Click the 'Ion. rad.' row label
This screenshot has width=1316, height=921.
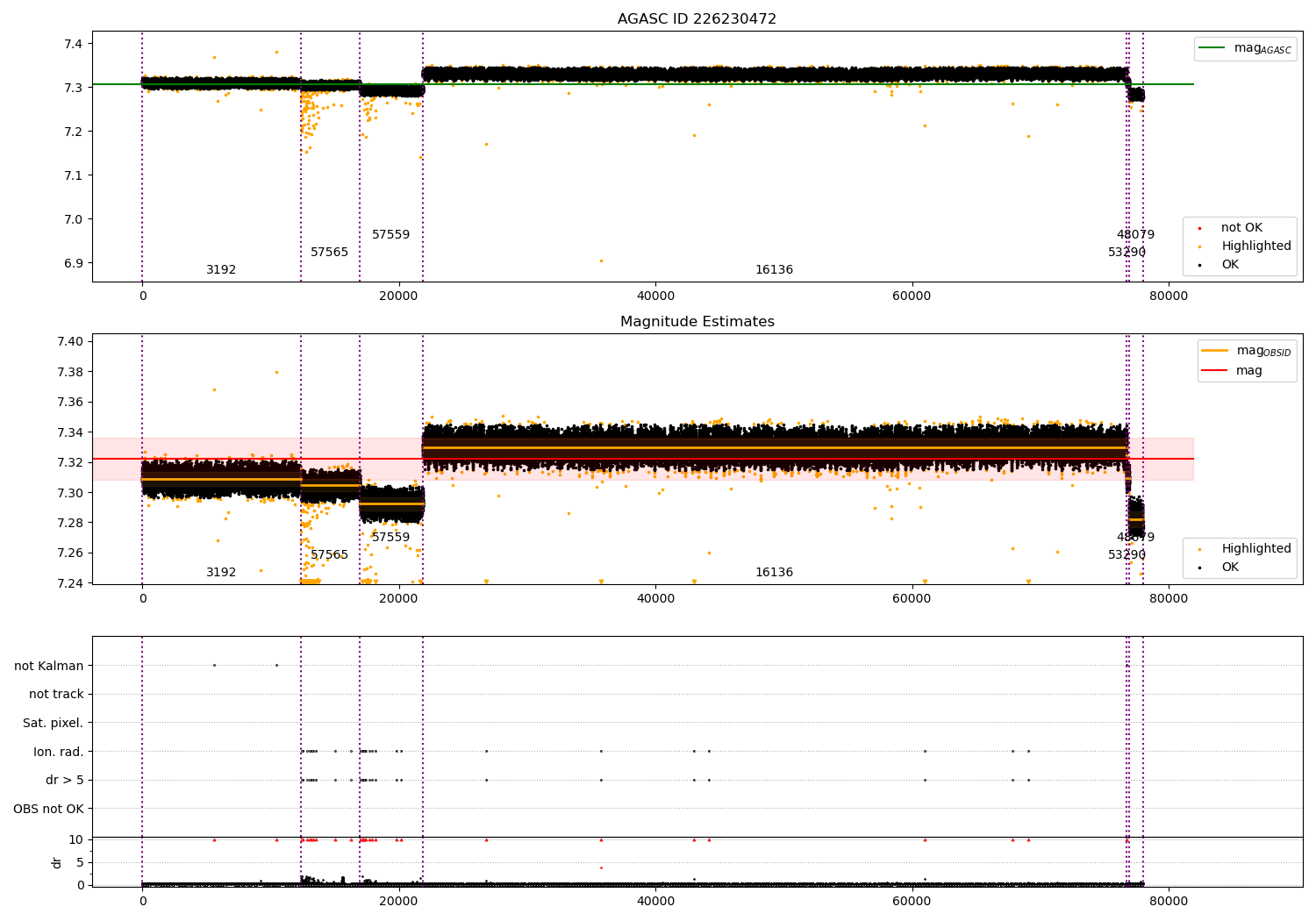(59, 752)
